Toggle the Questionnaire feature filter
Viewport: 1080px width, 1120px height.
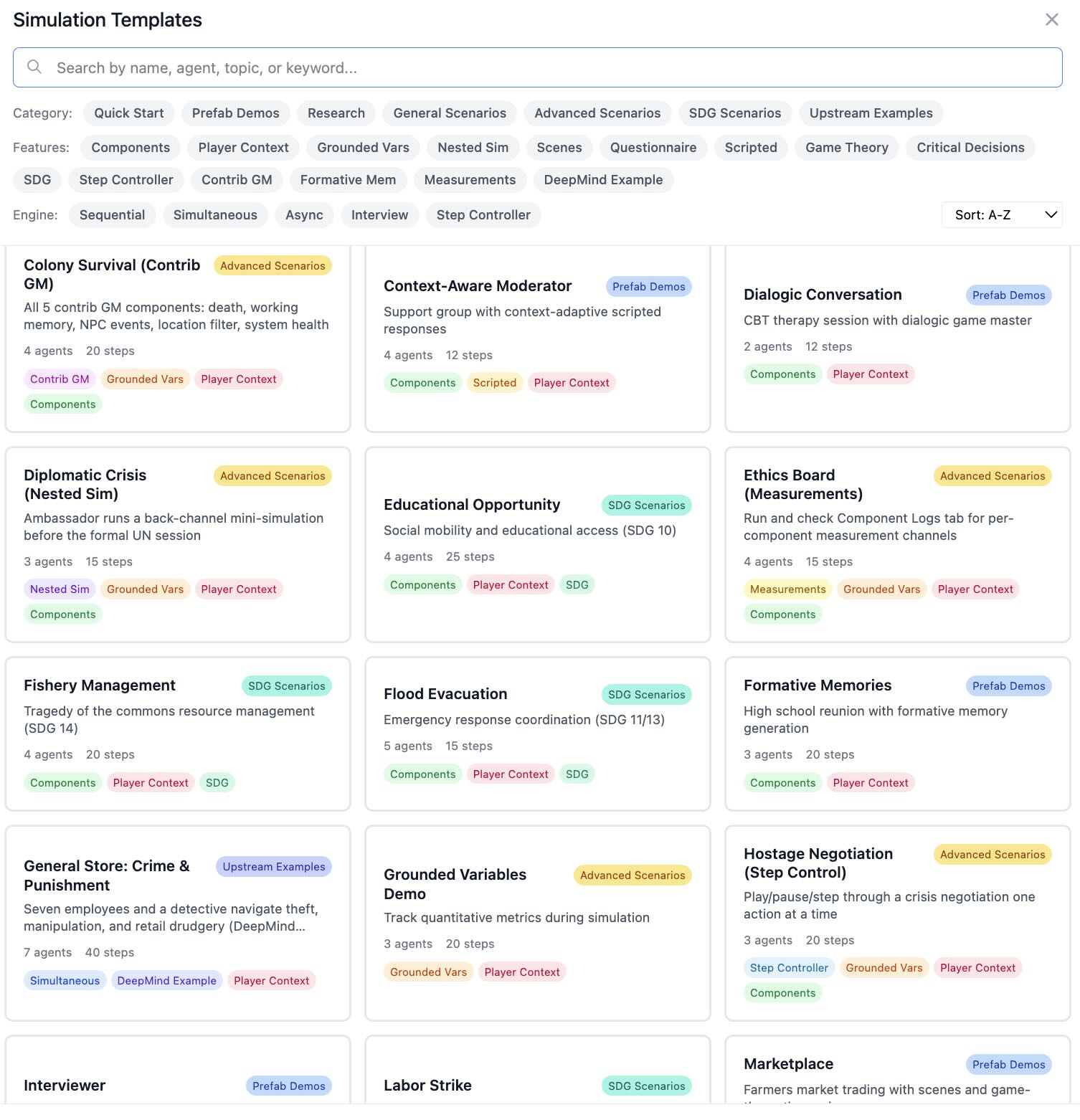coord(653,148)
